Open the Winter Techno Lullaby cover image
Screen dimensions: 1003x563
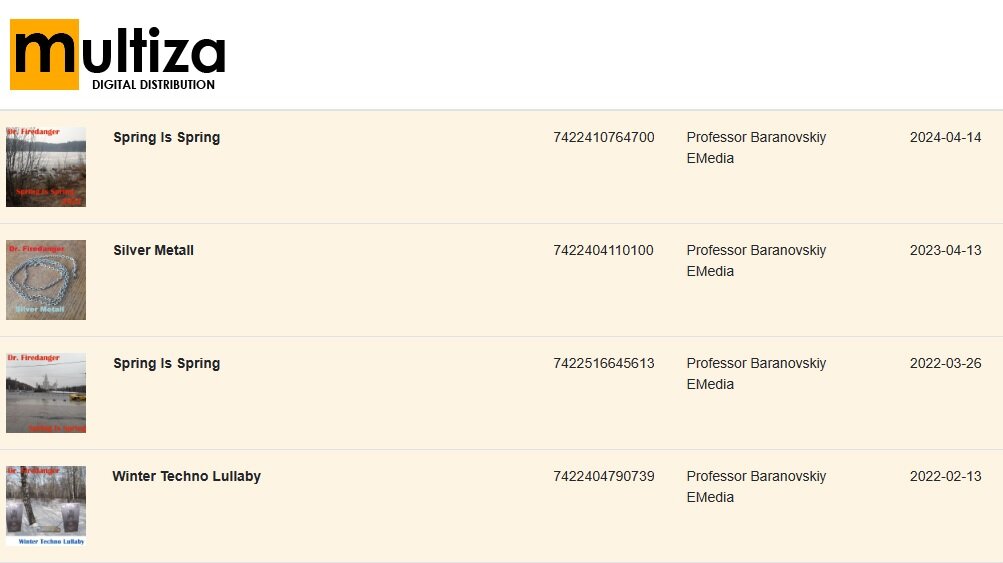point(46,505)
